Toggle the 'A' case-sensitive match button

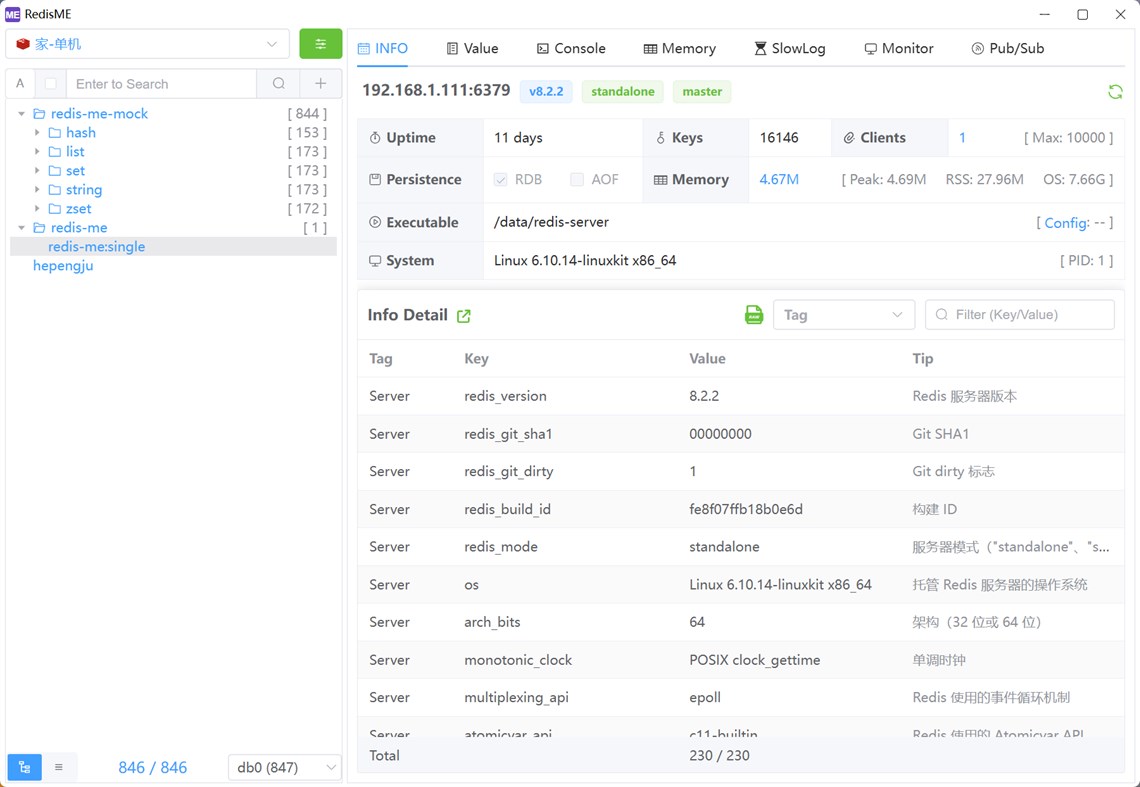pos(20,84)
